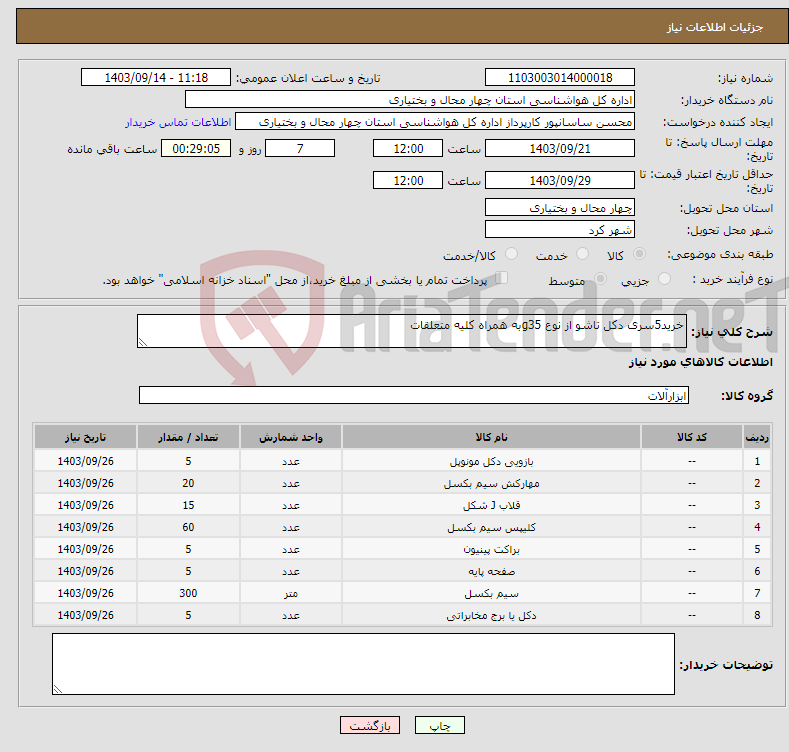Click the price validity 12:00 time field
Image resolution: width=789 pixels, height=752 pixels.
coord(408,180)
